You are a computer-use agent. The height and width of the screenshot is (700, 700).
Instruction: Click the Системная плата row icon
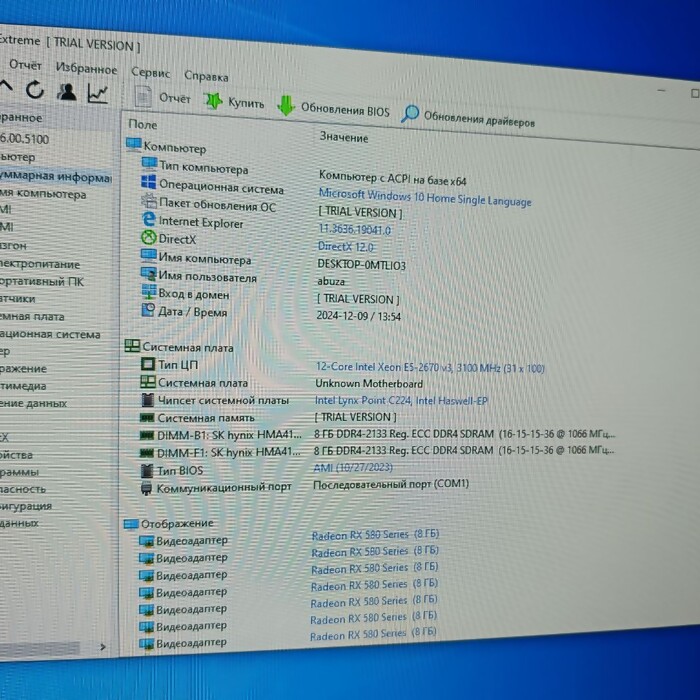[x=148, y=382]
